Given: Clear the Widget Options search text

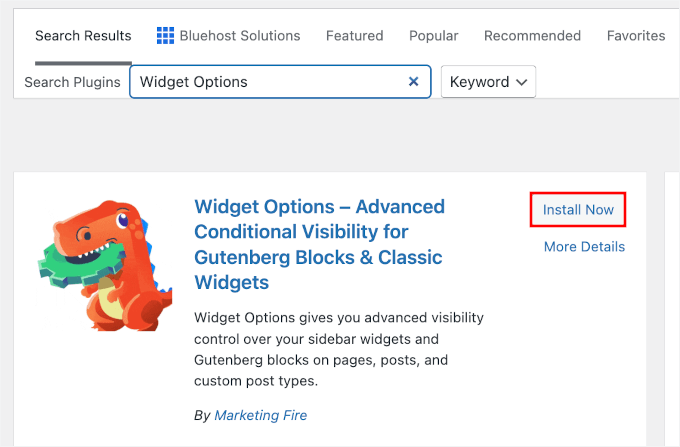Looking at the screenshot, I should pos(413,82).
